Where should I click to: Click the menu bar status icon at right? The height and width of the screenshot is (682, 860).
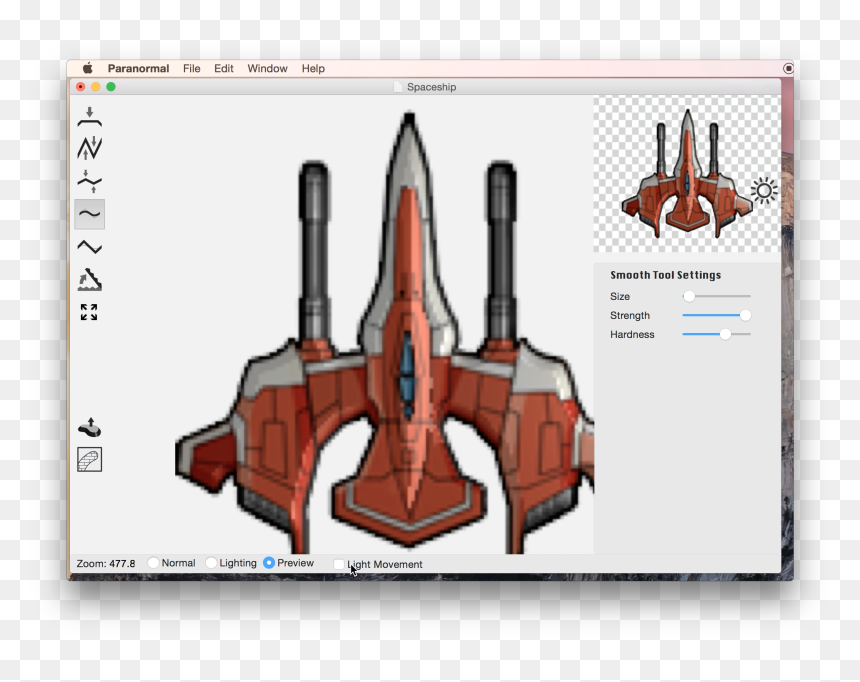point(788,69)
